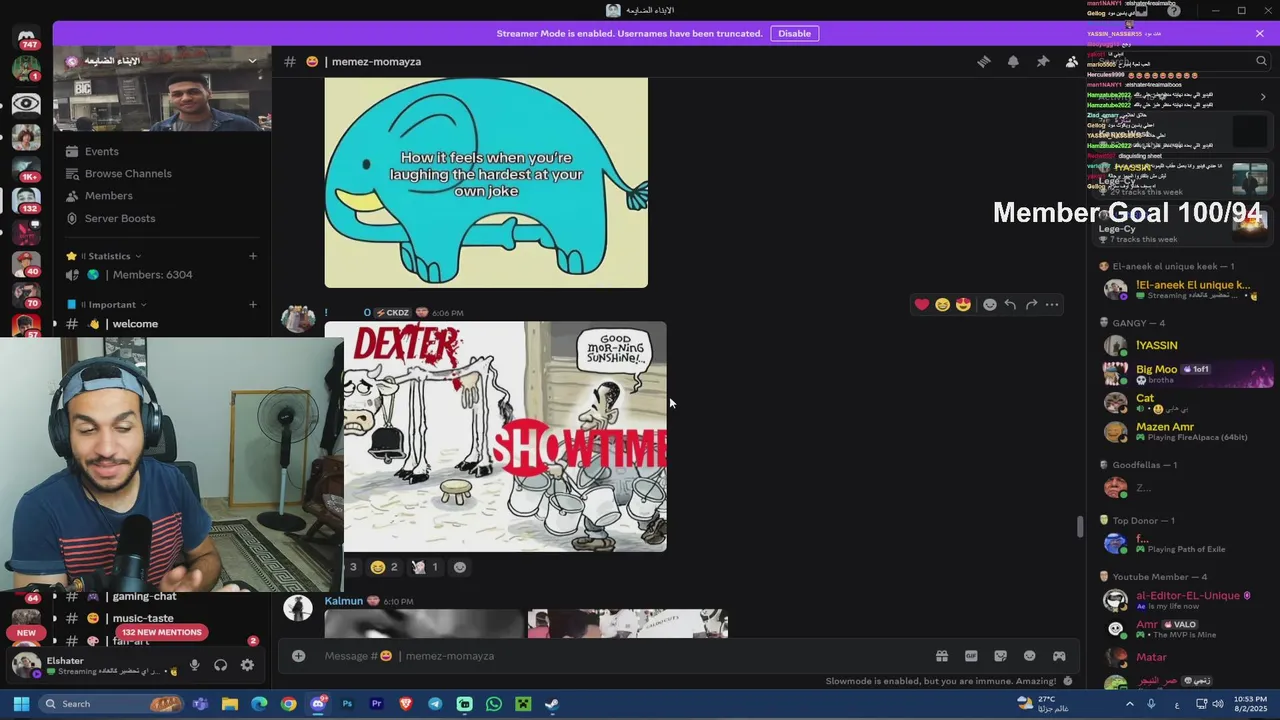
Task: Open the emoji picker in message box
Action: coord(1029,656)
